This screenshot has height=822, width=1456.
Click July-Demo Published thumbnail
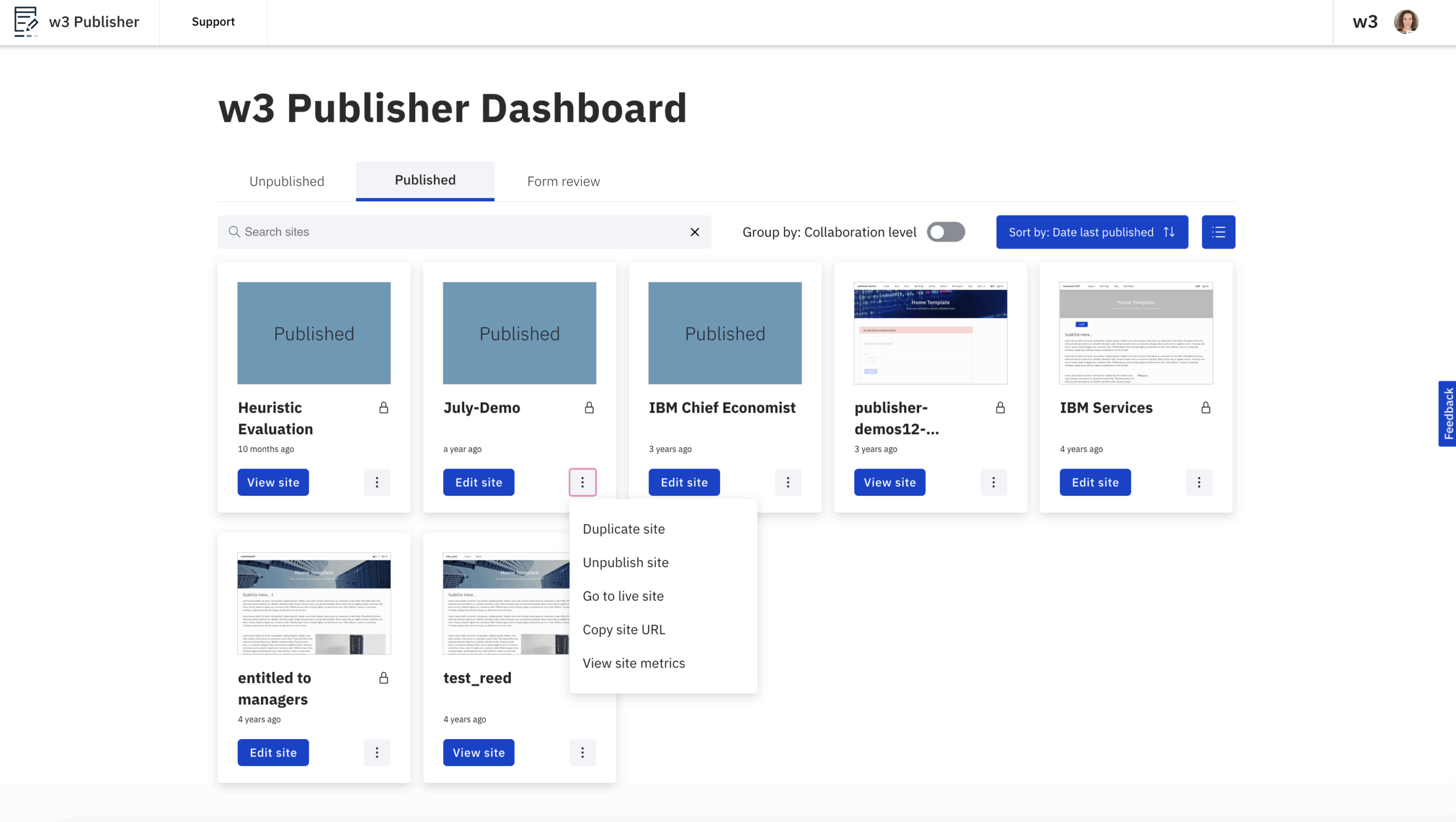519,333
